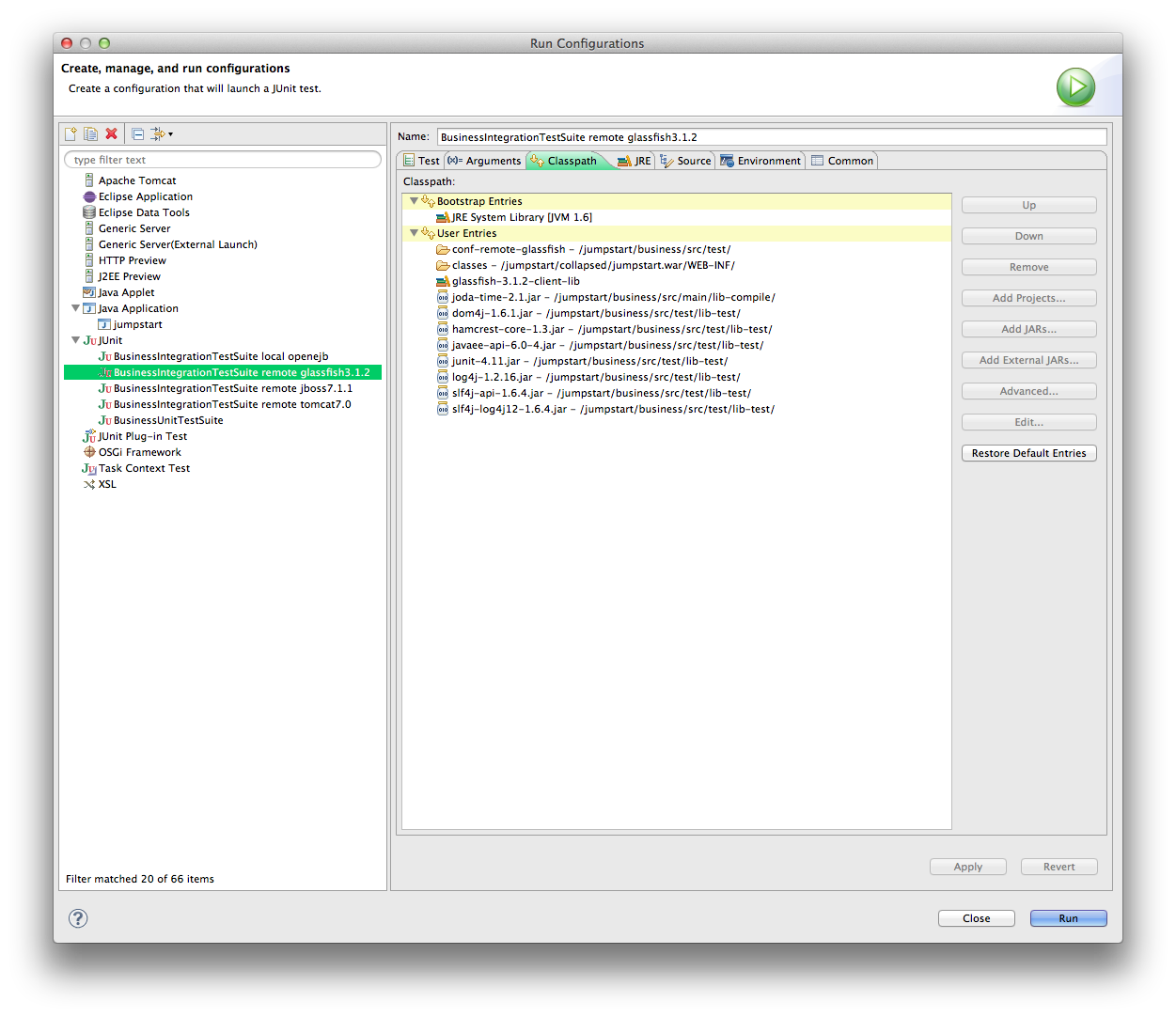This screenshot has width=1176, height=1017.
Task: Click Restore Default Entries button
Action: [1028, 453]
